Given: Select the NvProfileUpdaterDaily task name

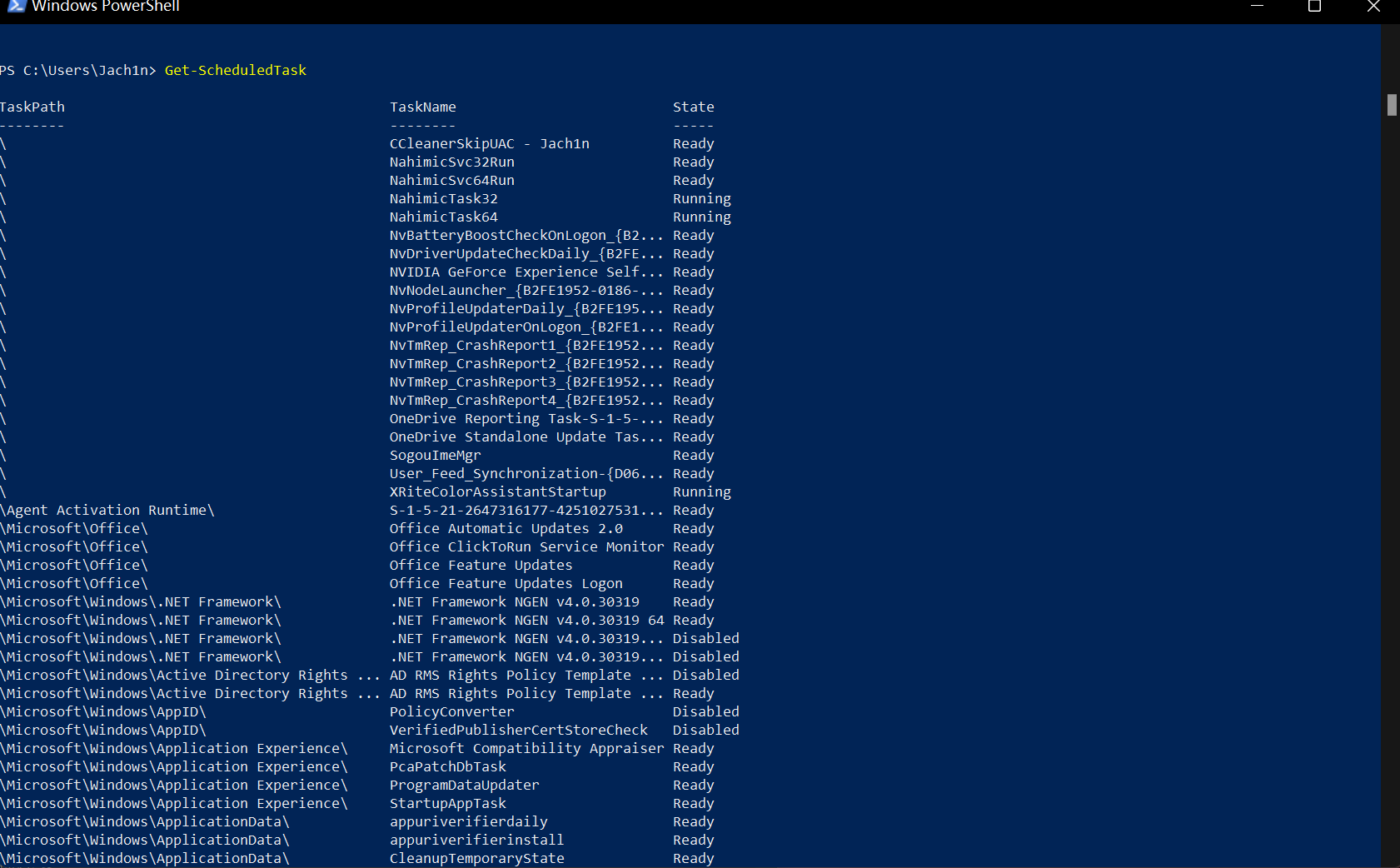Looking at the screenshot, I should pos(527,308).
